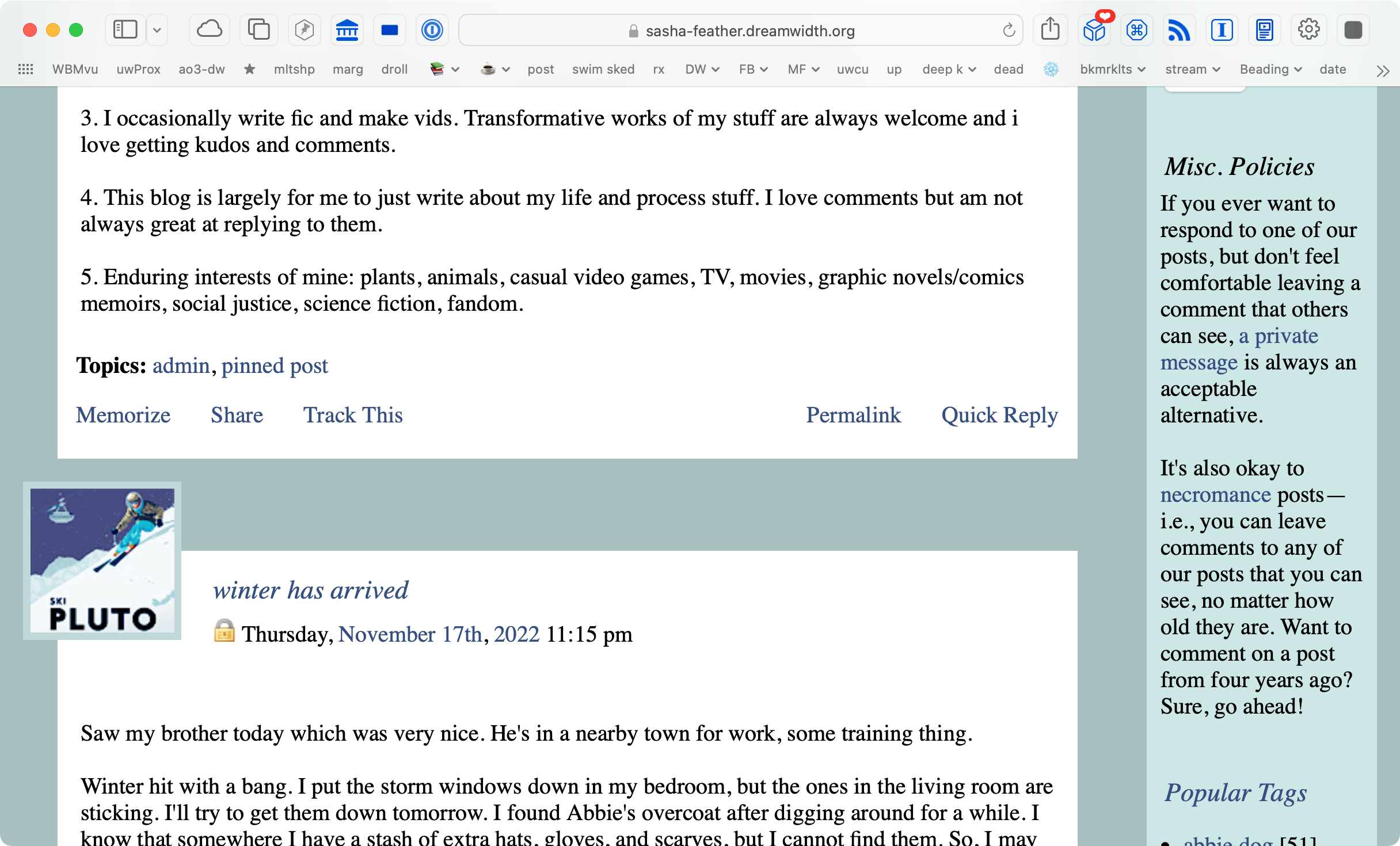Click the Quick Reply link

(999, 415)
